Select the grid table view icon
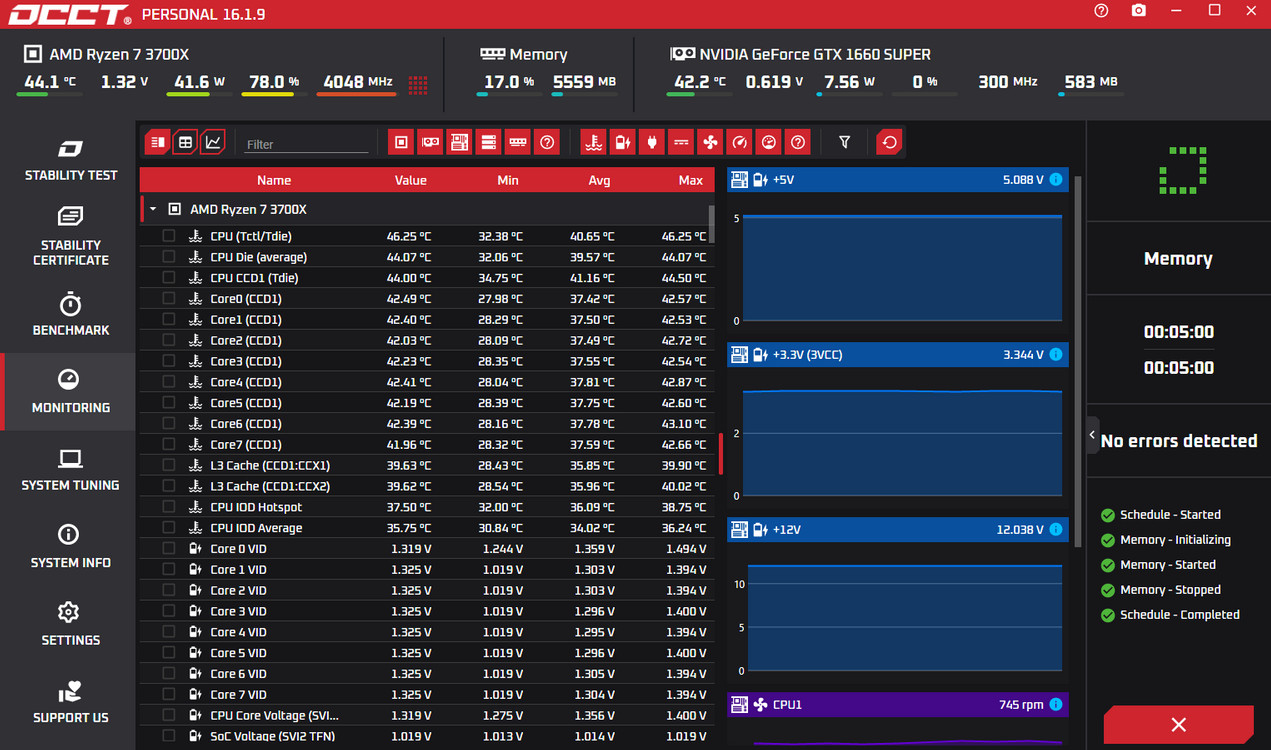Image resolution: width=1271 pixels, height=750 pixels. (185, 143)
